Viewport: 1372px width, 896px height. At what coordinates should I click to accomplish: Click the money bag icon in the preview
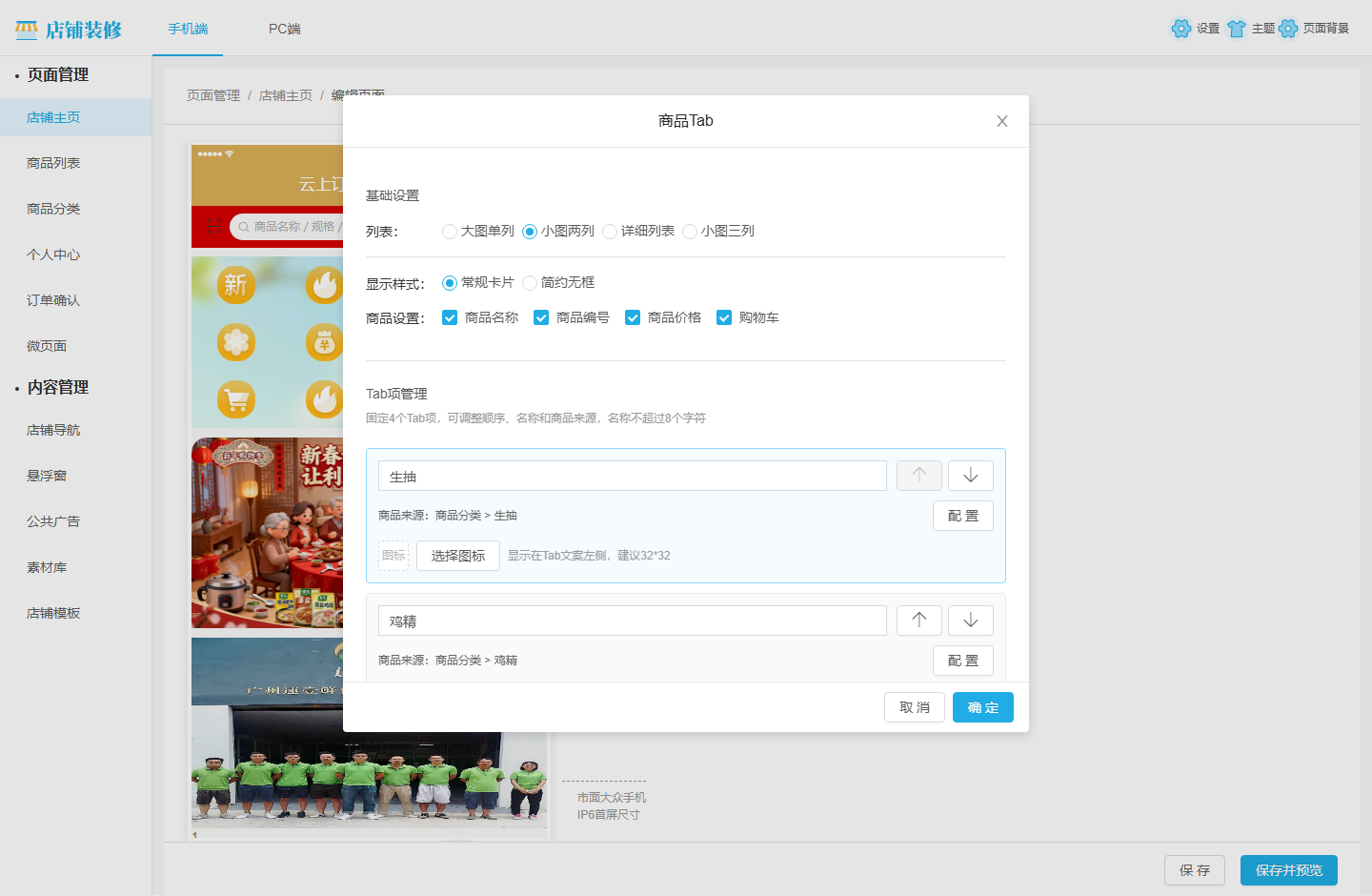[324, 342]
